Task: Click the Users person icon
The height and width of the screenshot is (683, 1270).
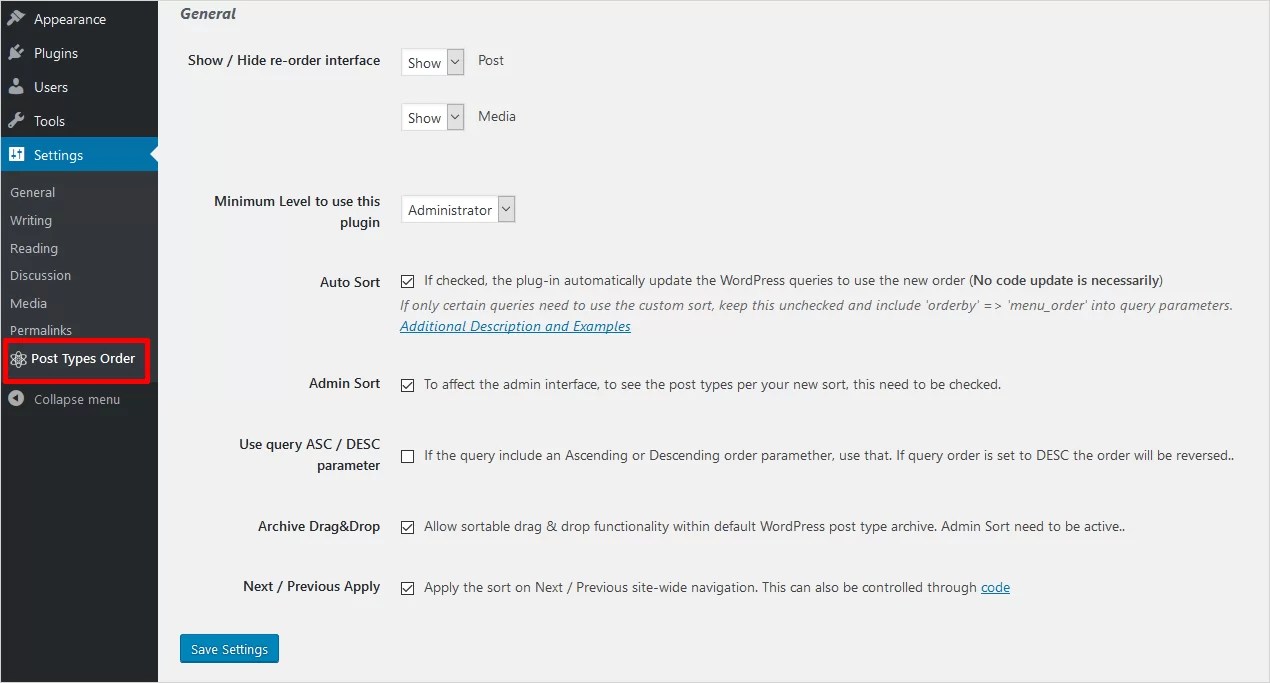Action: click(16, 87)
